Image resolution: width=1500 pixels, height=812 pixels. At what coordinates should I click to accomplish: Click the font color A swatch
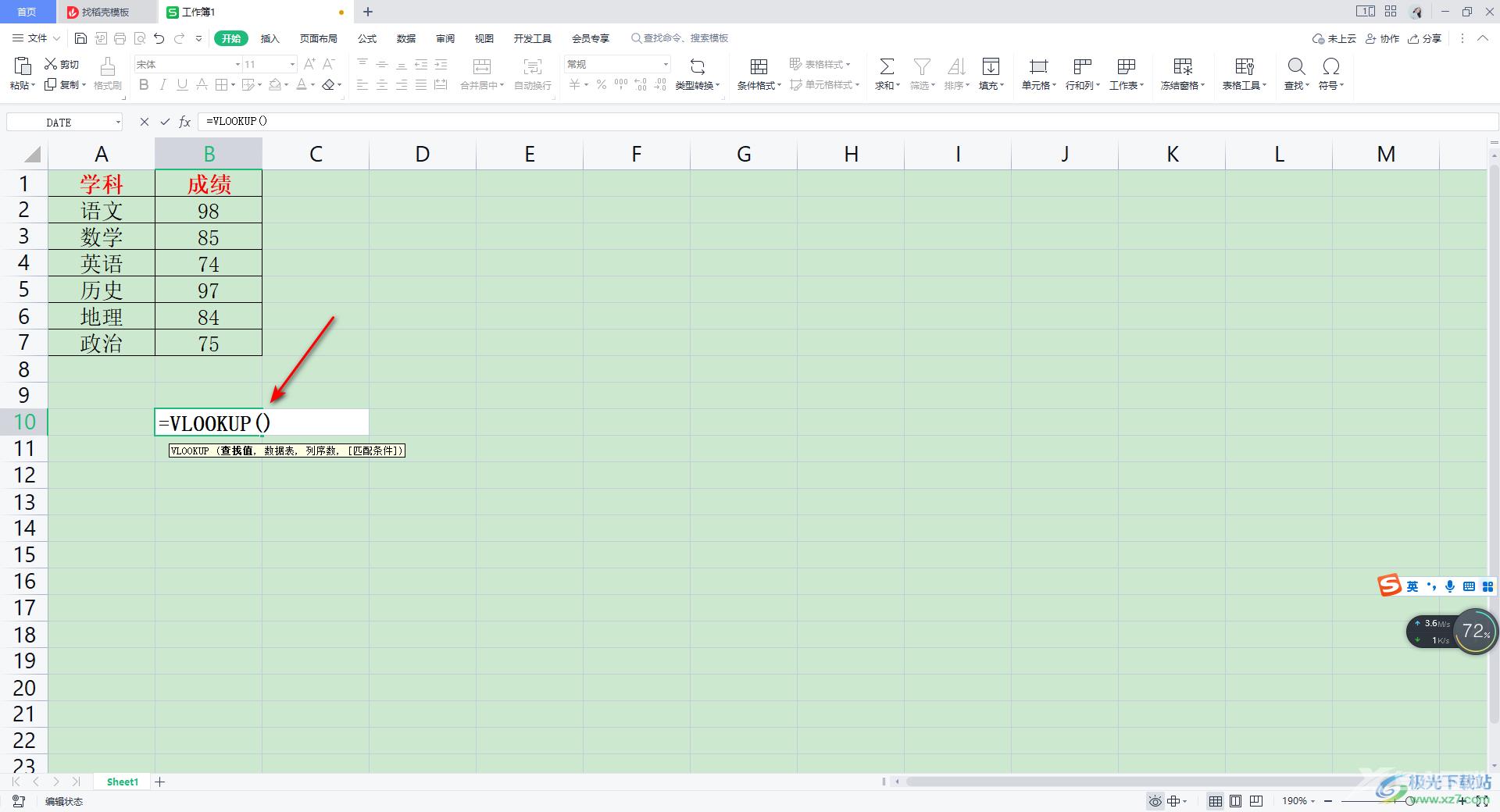(x=302, y=84)
